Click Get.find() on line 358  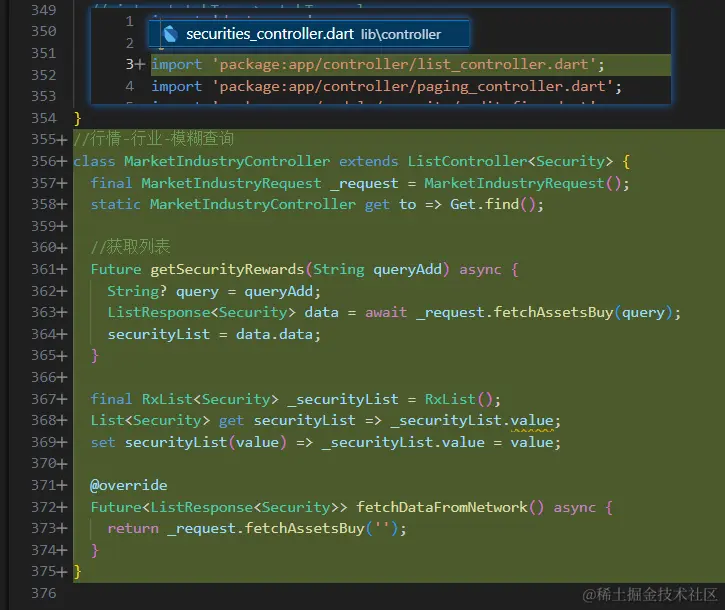pyautogui.click(x=492, y=204)
